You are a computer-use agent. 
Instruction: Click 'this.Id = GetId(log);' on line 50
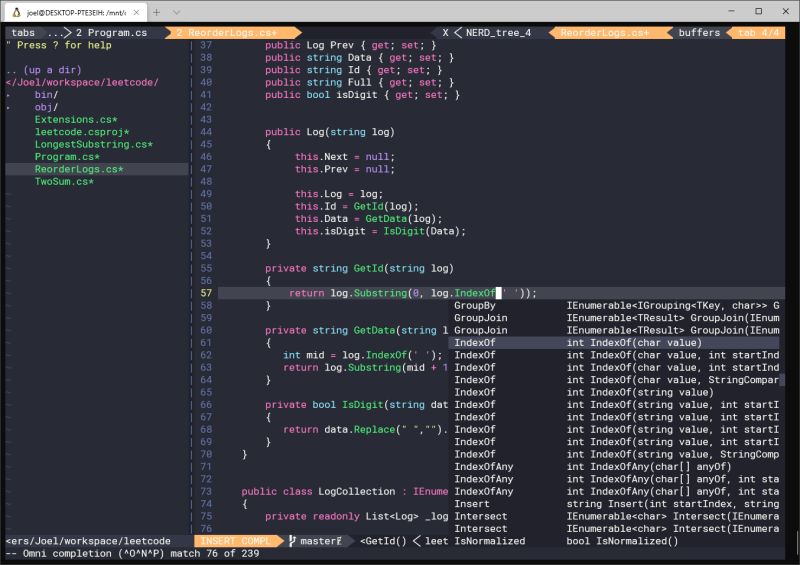(356, 207)
